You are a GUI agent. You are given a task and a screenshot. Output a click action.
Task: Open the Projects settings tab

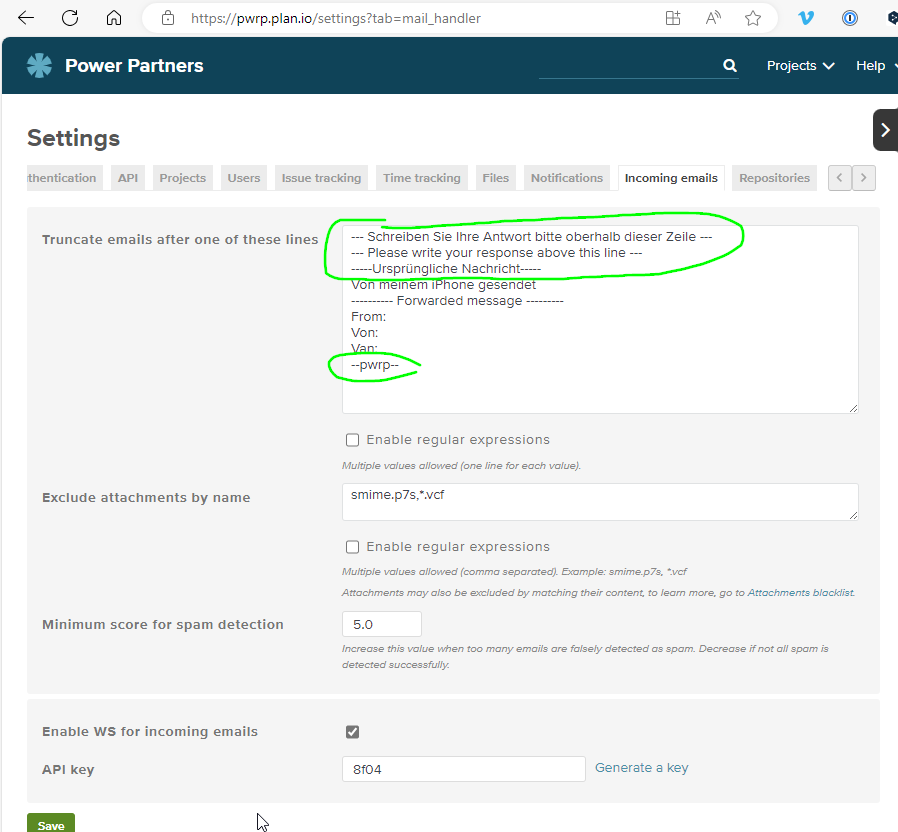[x=183, y=178]
